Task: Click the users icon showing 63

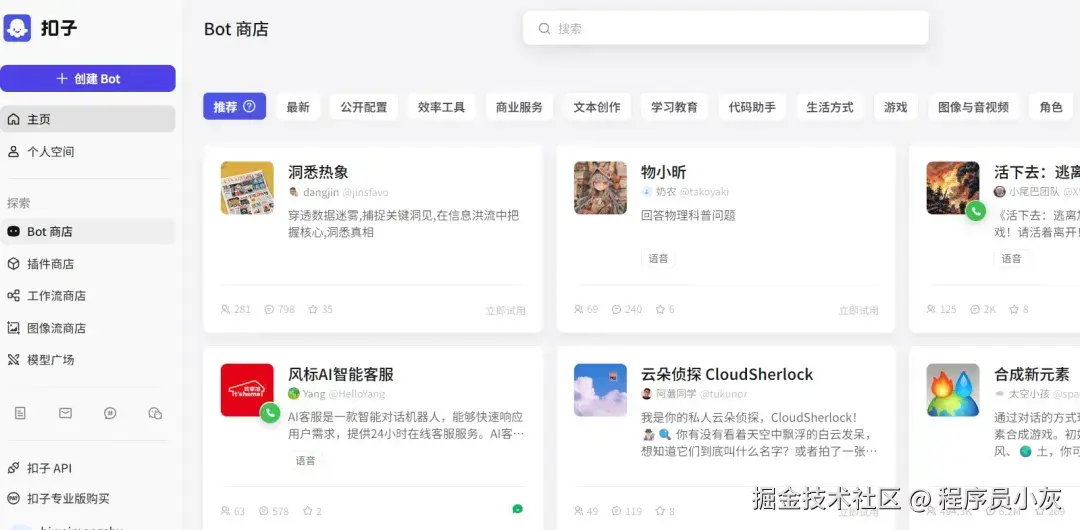Action: [225, 511]
